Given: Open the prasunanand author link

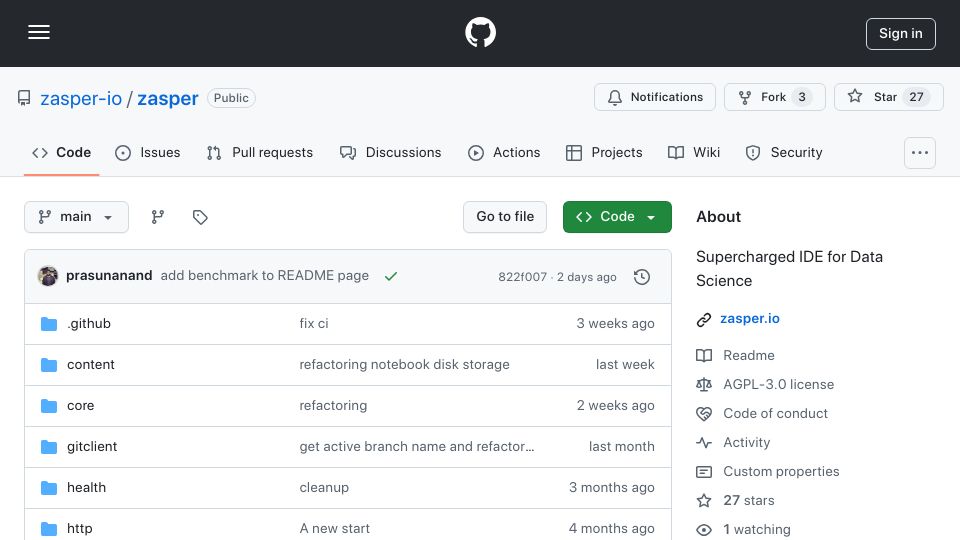Looking at the screenshot, I should point(109,276).
